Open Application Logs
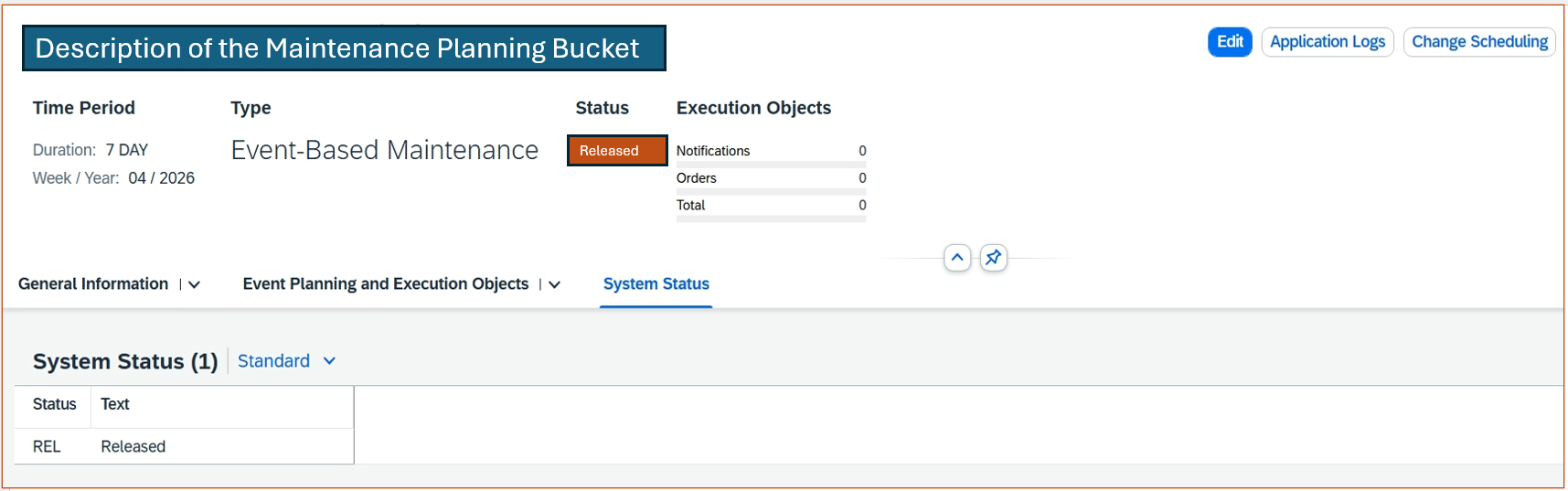The width and height of the screenshot is (1568, 491). 1327,42
